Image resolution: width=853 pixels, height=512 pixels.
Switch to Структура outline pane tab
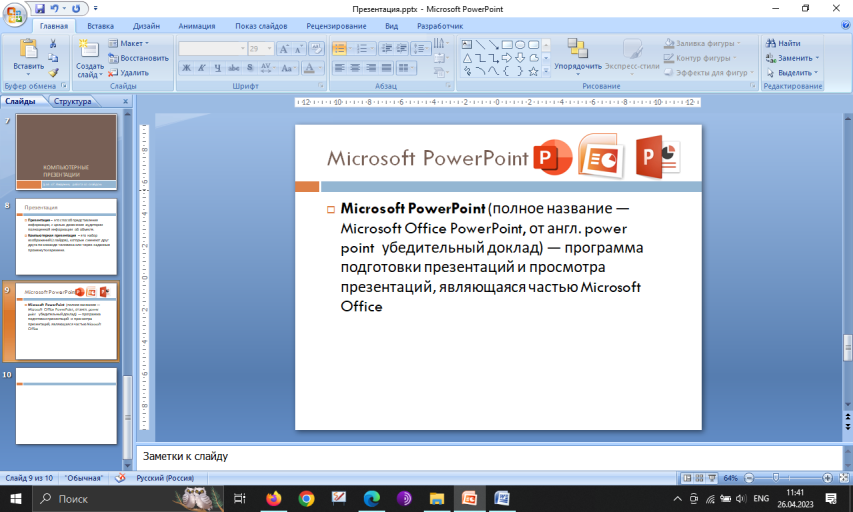click(x=72, y=101)
